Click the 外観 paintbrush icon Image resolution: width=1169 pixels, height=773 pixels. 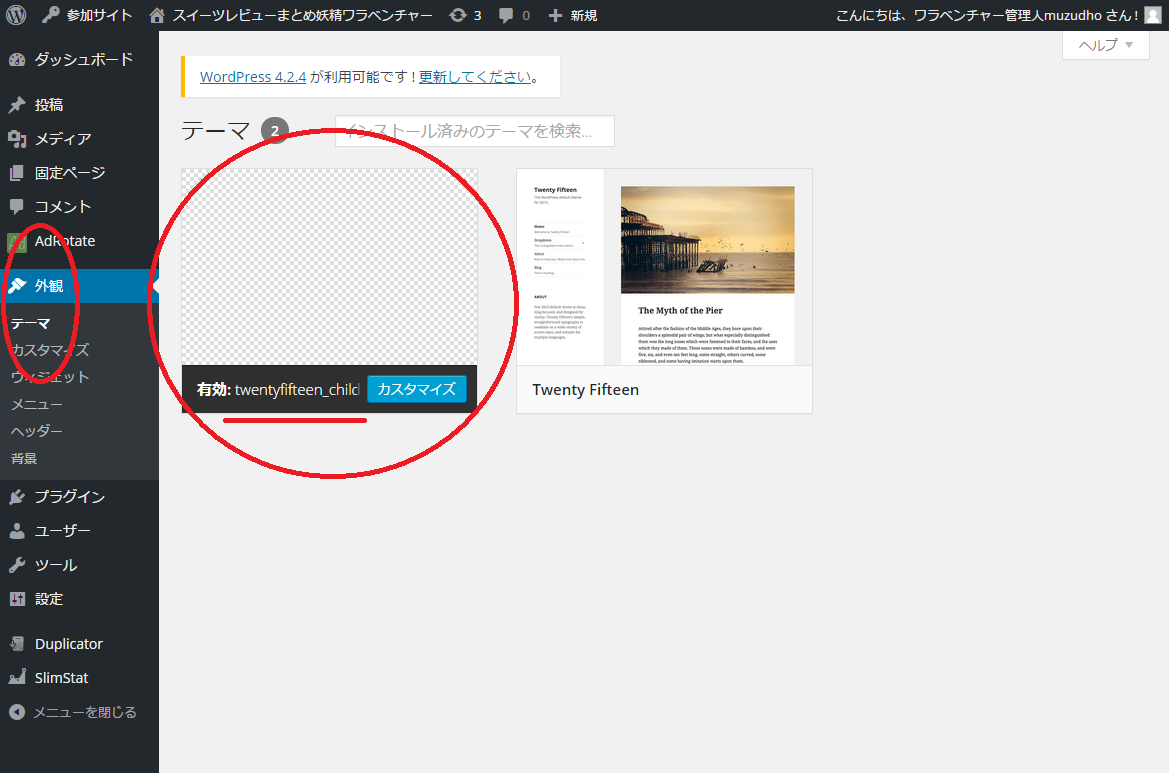tap(17, 285)
